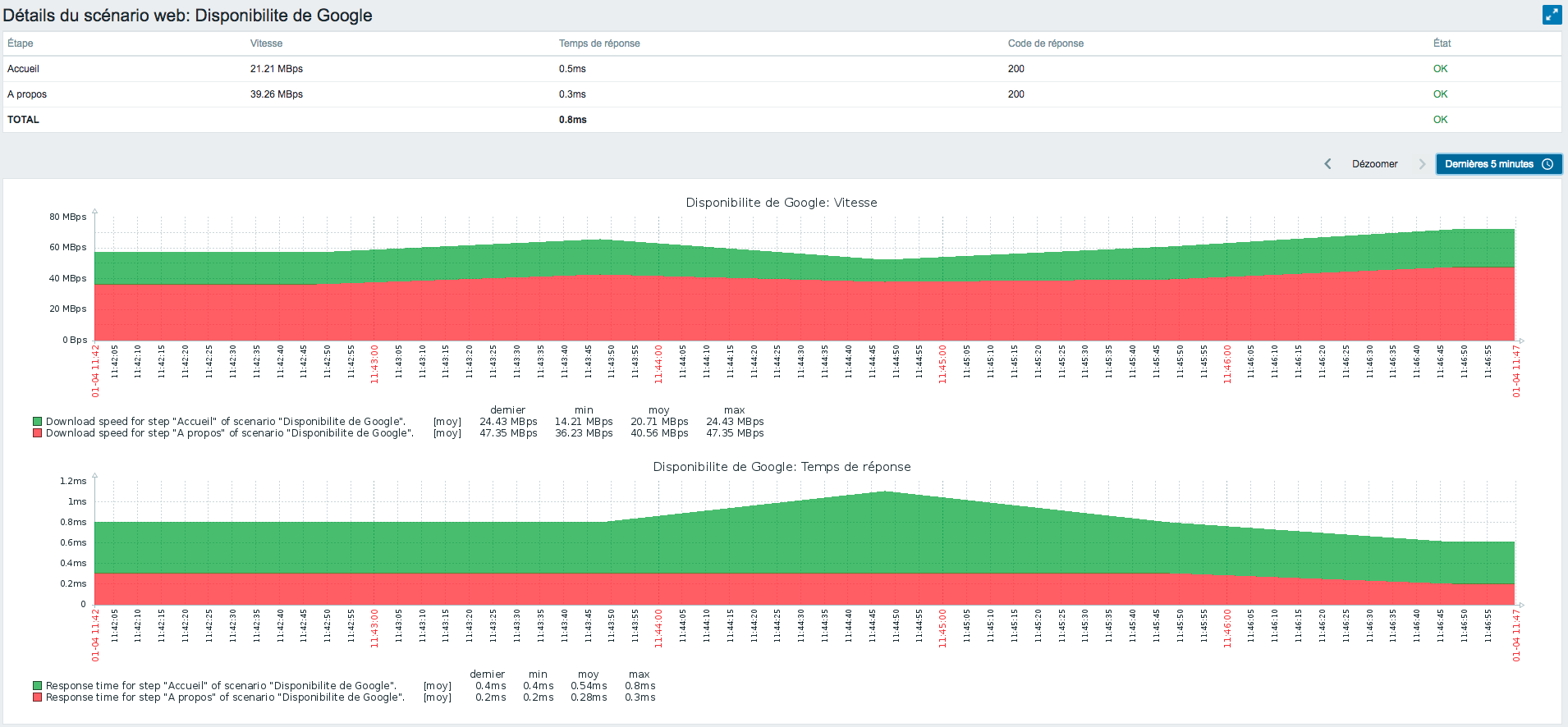Click the Accueil response time legend text
This screenshot has width=1568, height=727.
click(221, 686)
